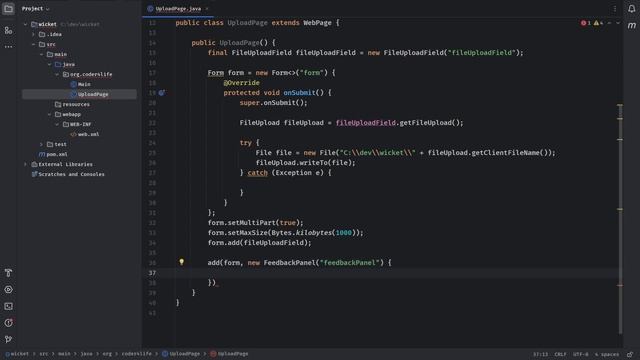Open the Maven tool window icon
The height and width of the screenshot is (360, 640).
[x=631, y=25]
